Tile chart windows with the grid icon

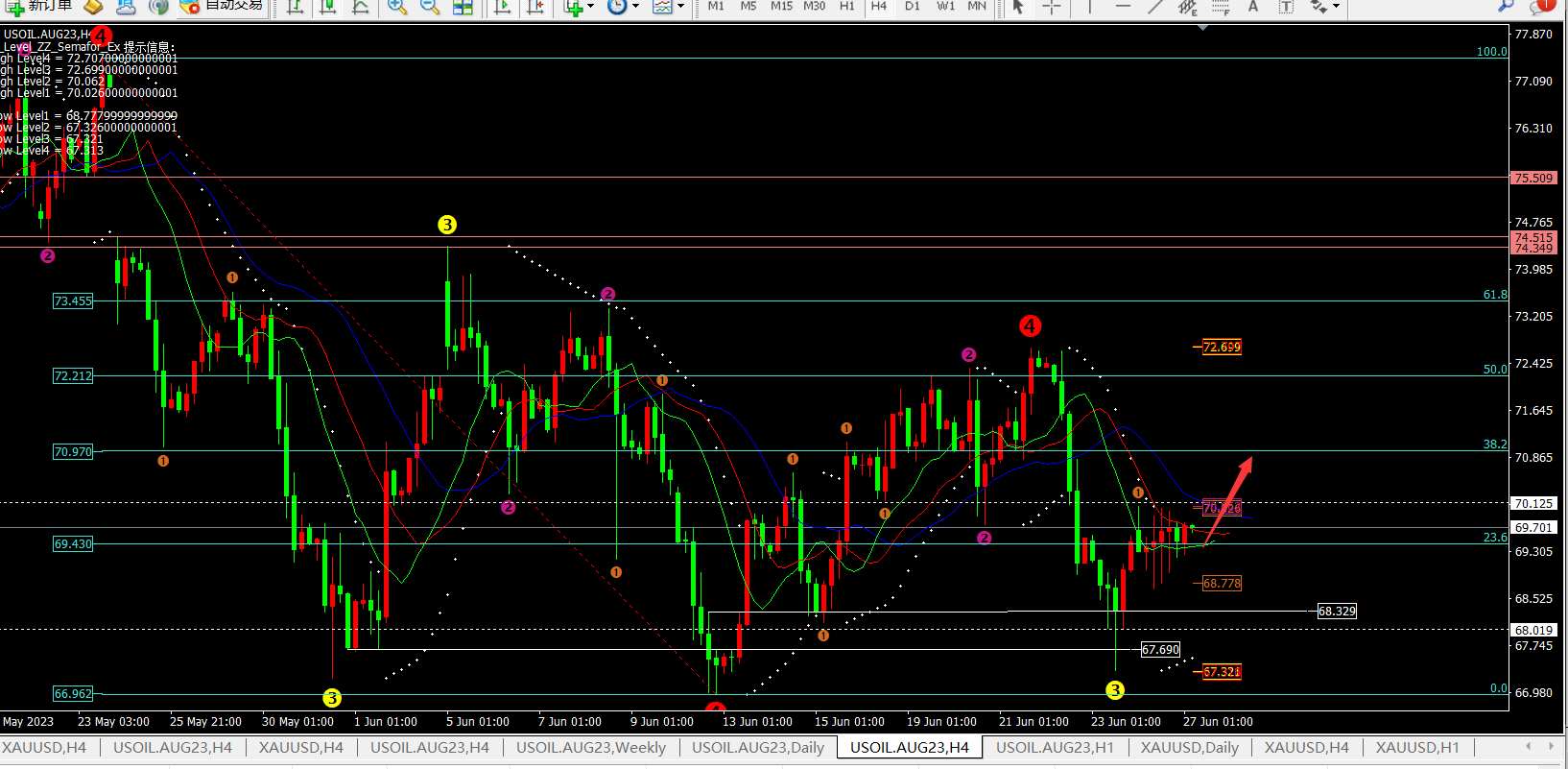pos(463,7)
